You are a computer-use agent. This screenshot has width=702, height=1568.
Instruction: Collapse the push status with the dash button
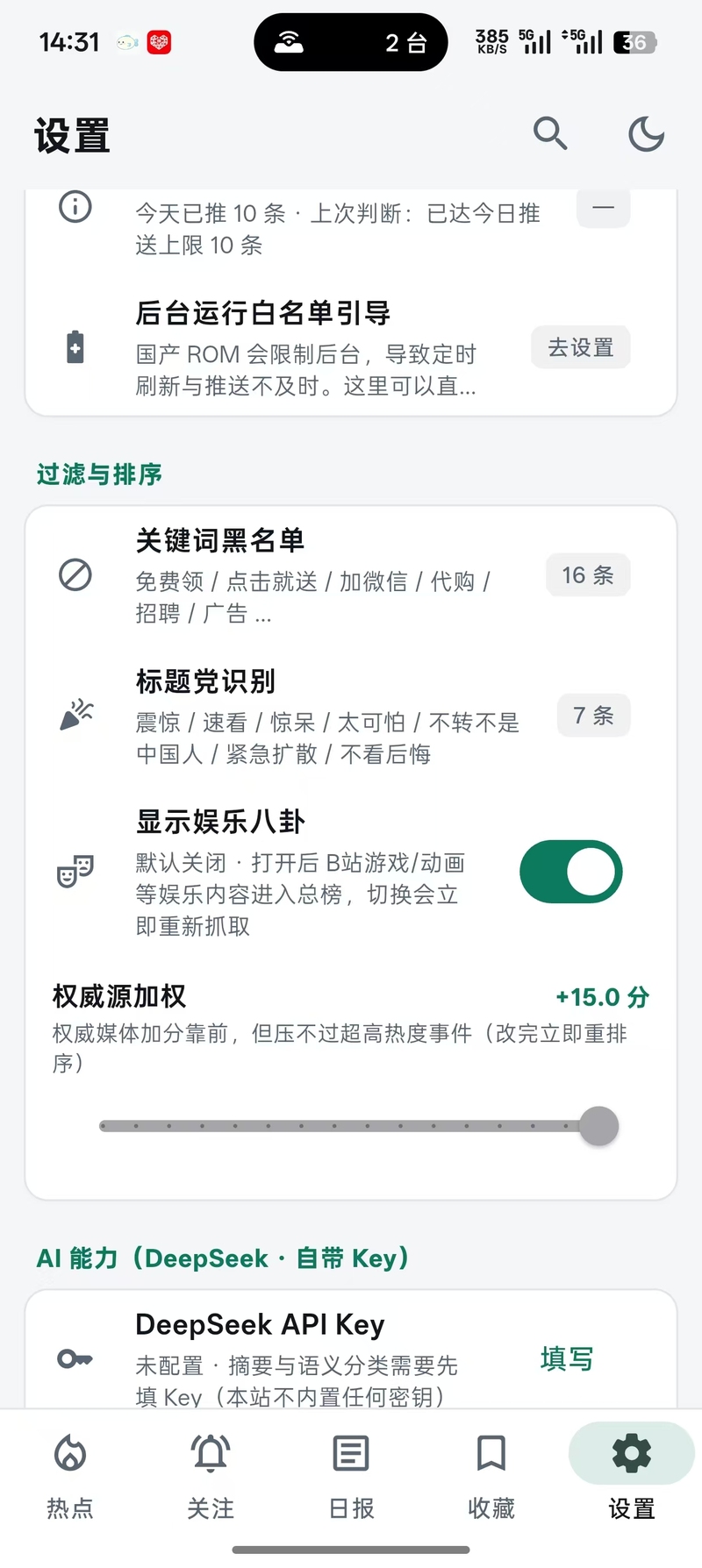[603, 209]
